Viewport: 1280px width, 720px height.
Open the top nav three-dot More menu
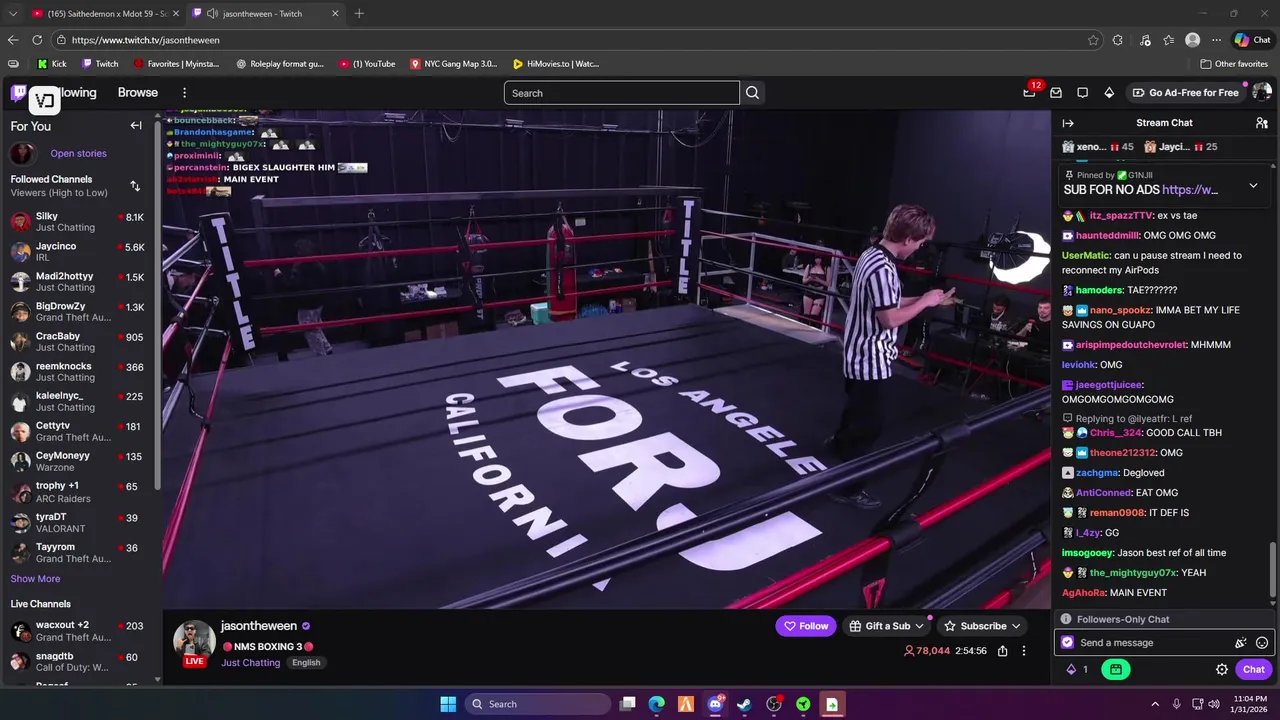tap(184, 92)
